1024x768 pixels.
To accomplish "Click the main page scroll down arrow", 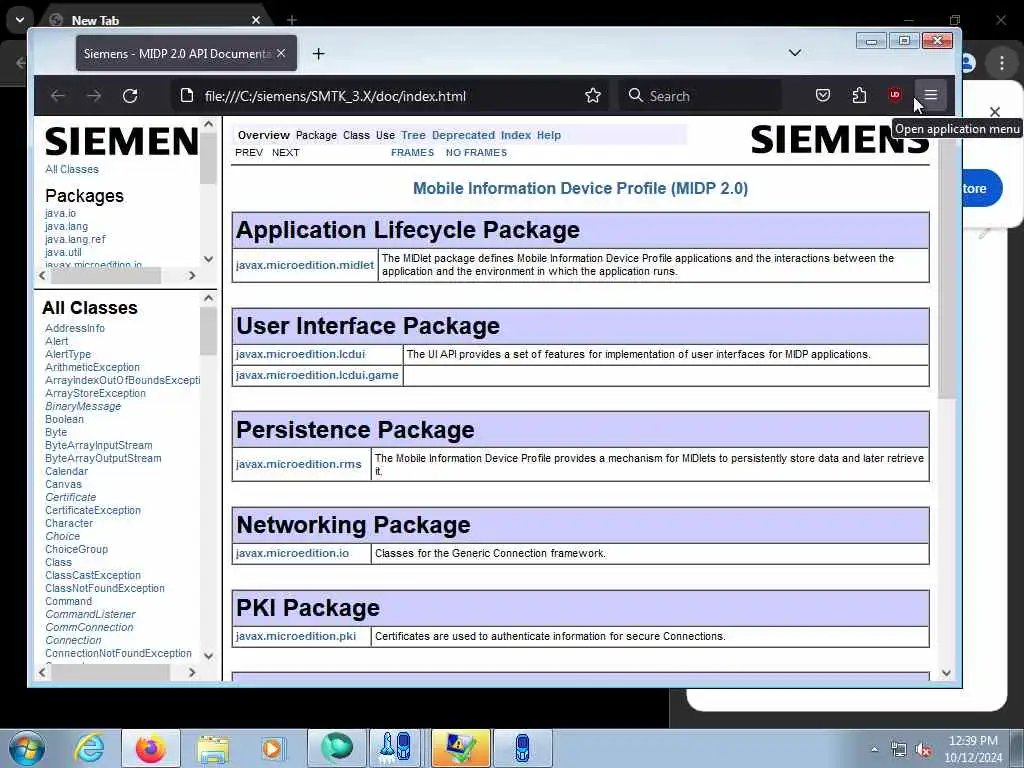I will tap(946, 673).
